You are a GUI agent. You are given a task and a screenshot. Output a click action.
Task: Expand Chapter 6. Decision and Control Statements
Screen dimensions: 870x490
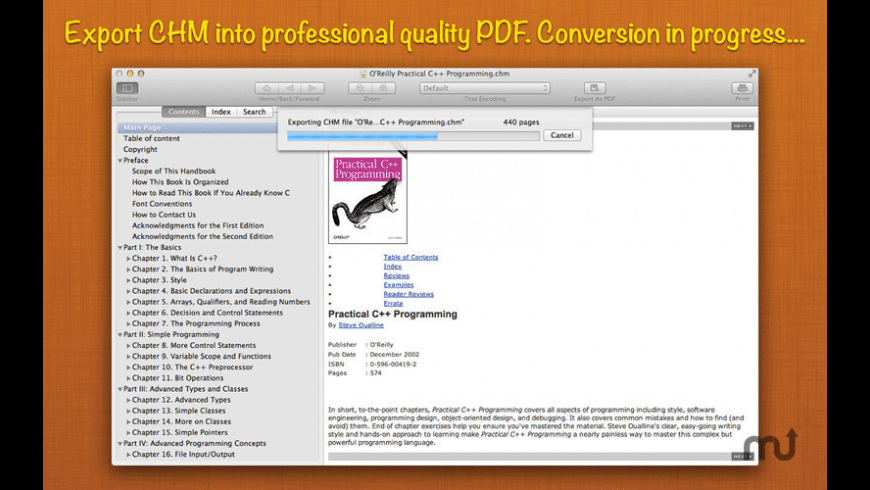[128, 313]
